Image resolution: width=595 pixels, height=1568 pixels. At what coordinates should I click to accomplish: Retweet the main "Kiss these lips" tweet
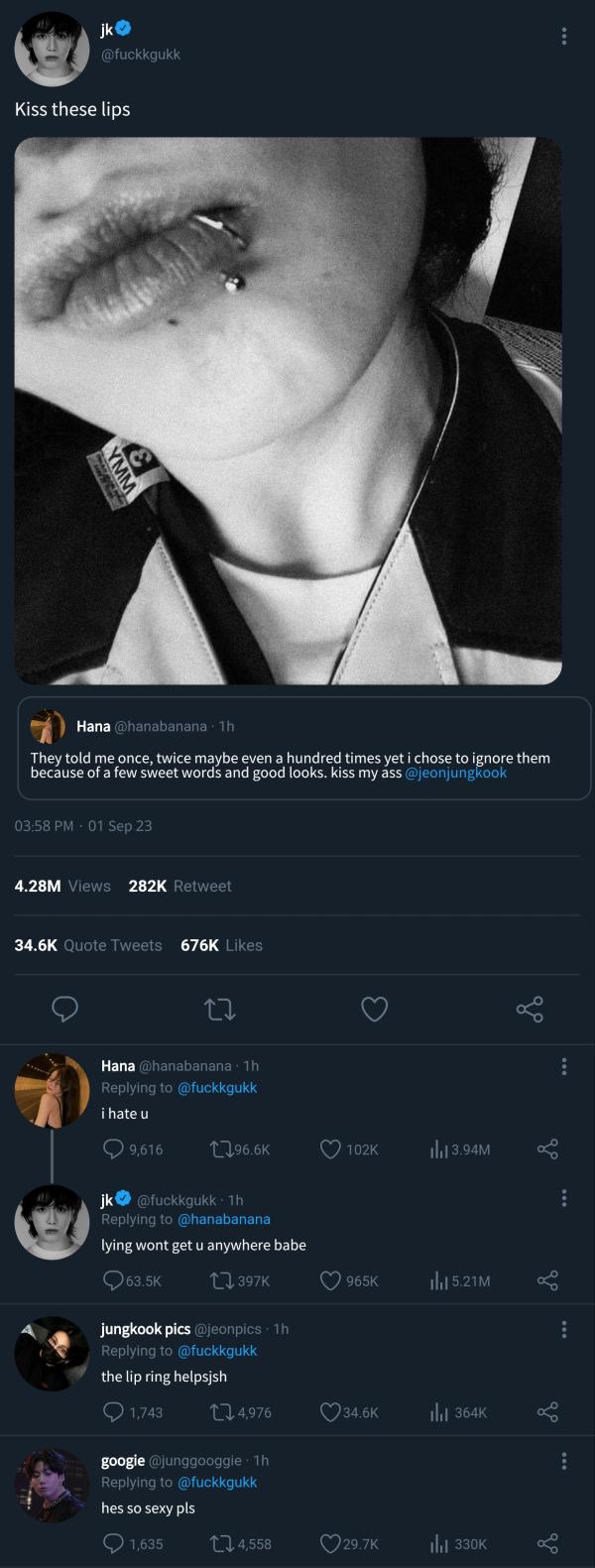tap(219, 1010)
